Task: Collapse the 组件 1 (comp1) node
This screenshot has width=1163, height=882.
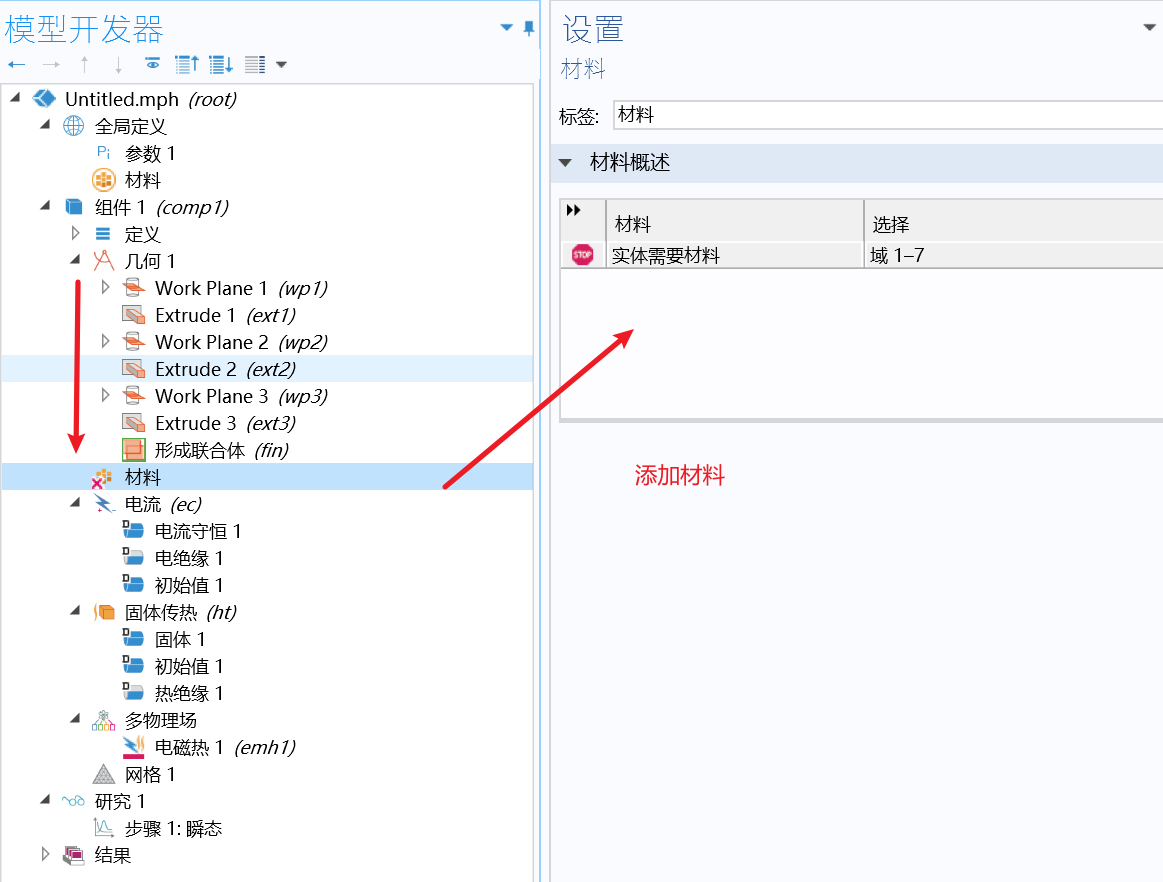Action: (45, 205)
